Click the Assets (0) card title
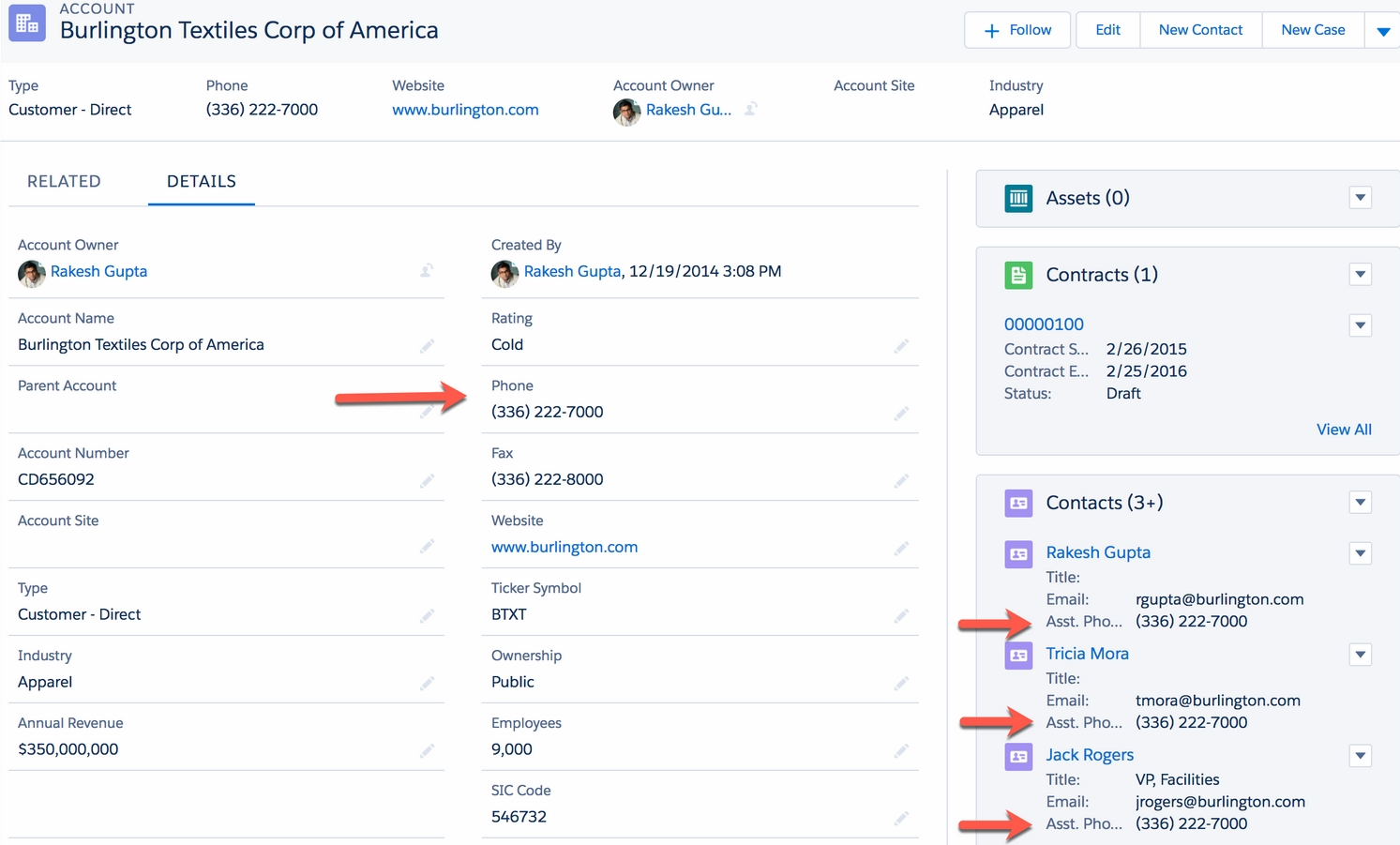Screen dimensions: 1400x845 1088,198
